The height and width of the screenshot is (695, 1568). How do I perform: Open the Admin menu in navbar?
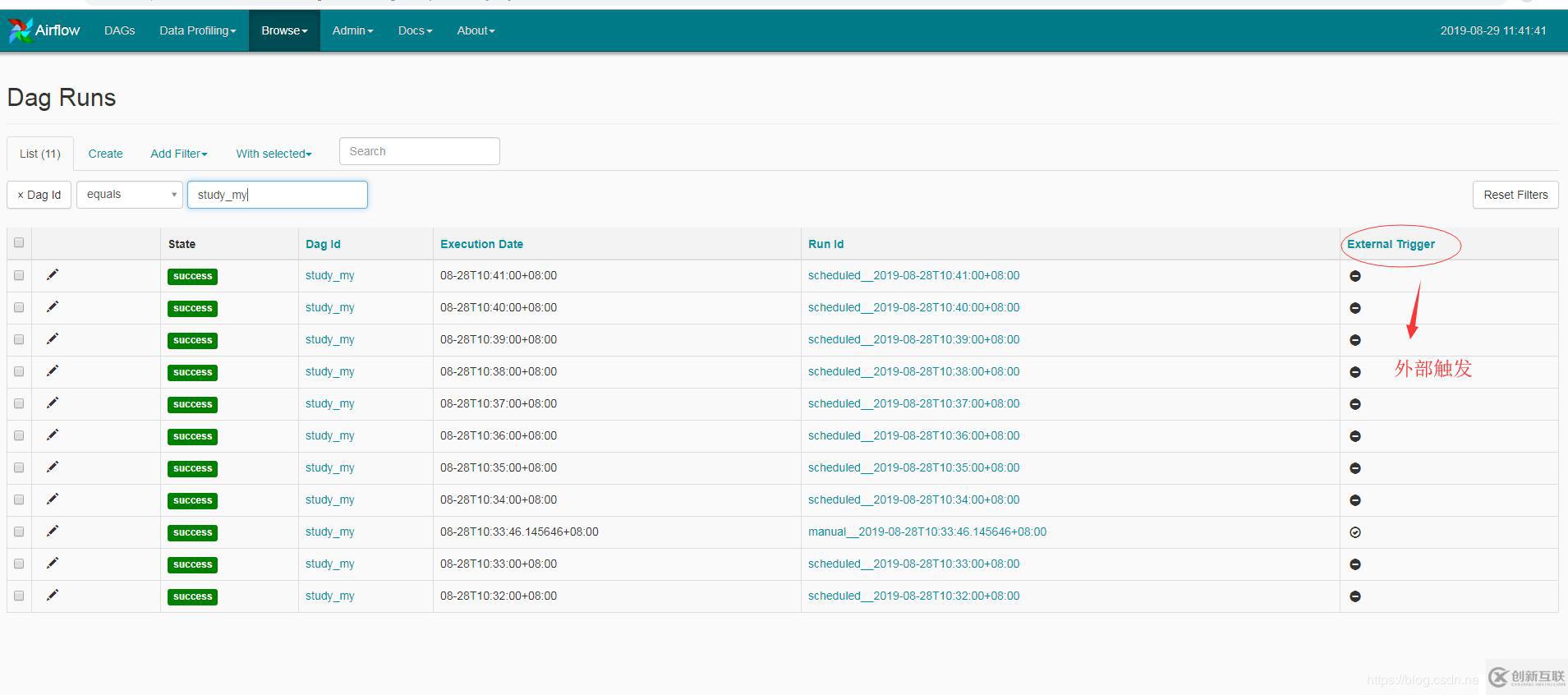tap(352, 30)
